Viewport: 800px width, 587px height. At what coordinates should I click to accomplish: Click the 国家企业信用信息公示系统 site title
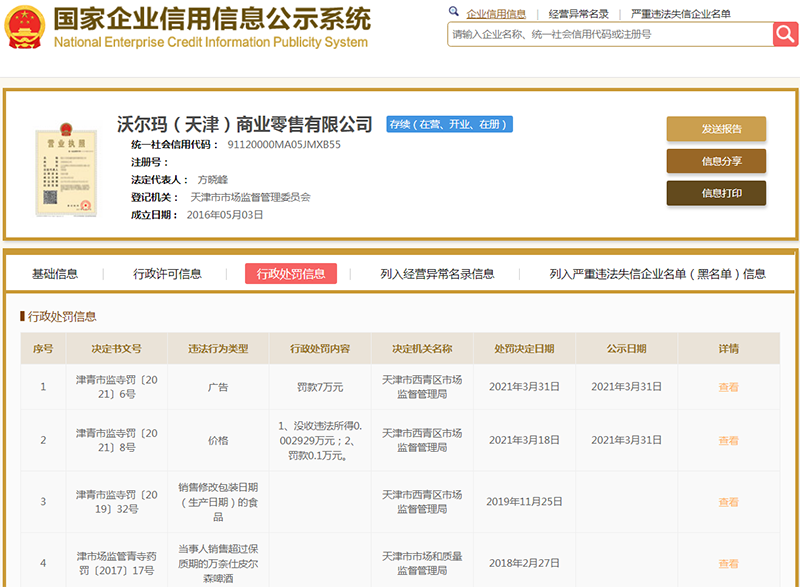212,19
